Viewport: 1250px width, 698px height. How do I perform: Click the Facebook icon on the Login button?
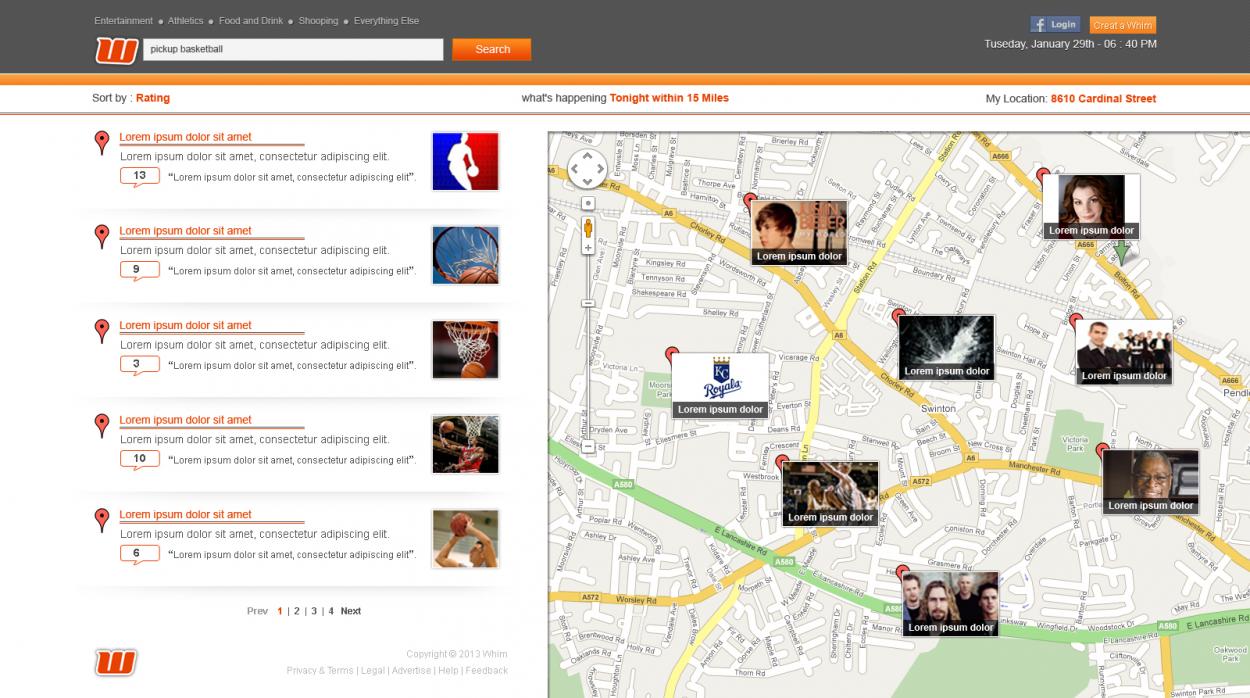[x=1041, y=24]
